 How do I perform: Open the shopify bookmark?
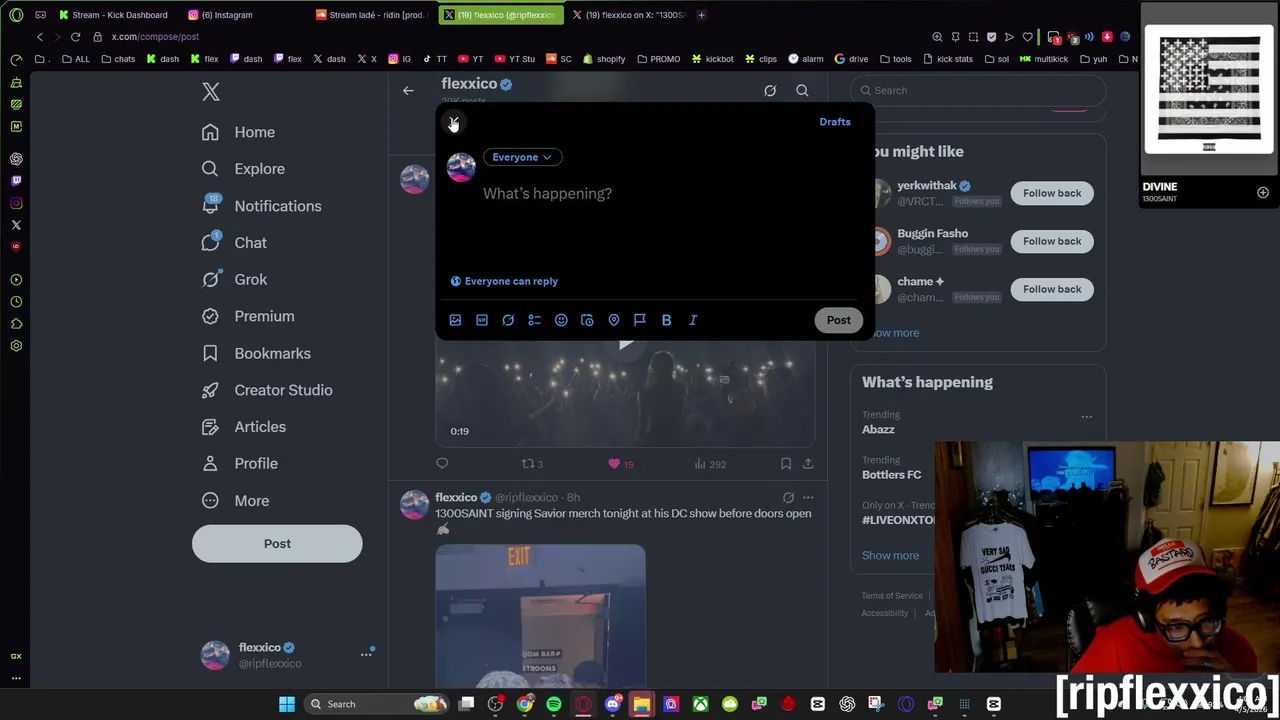pyautogui.click(x=604, y=59)
